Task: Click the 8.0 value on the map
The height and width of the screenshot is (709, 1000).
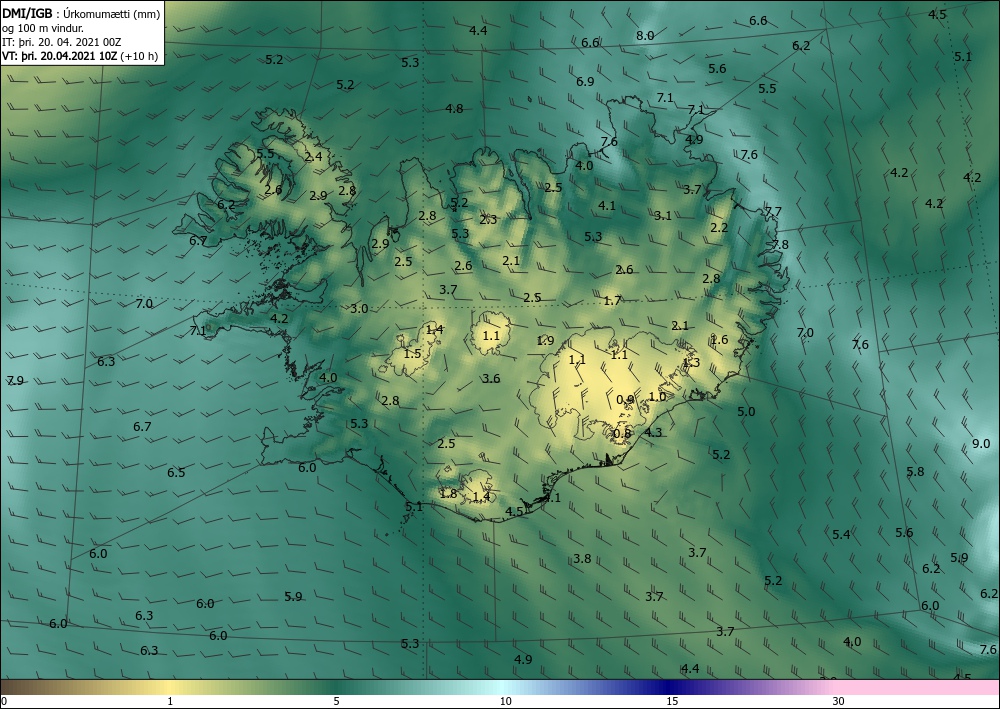Action: pyautogui.click(x=645, y=36)
